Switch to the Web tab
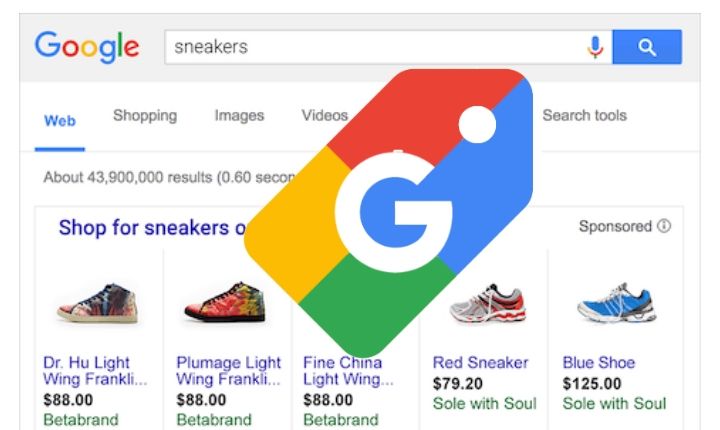The width and height of the screenshot is (720, 430). (59, 120)
